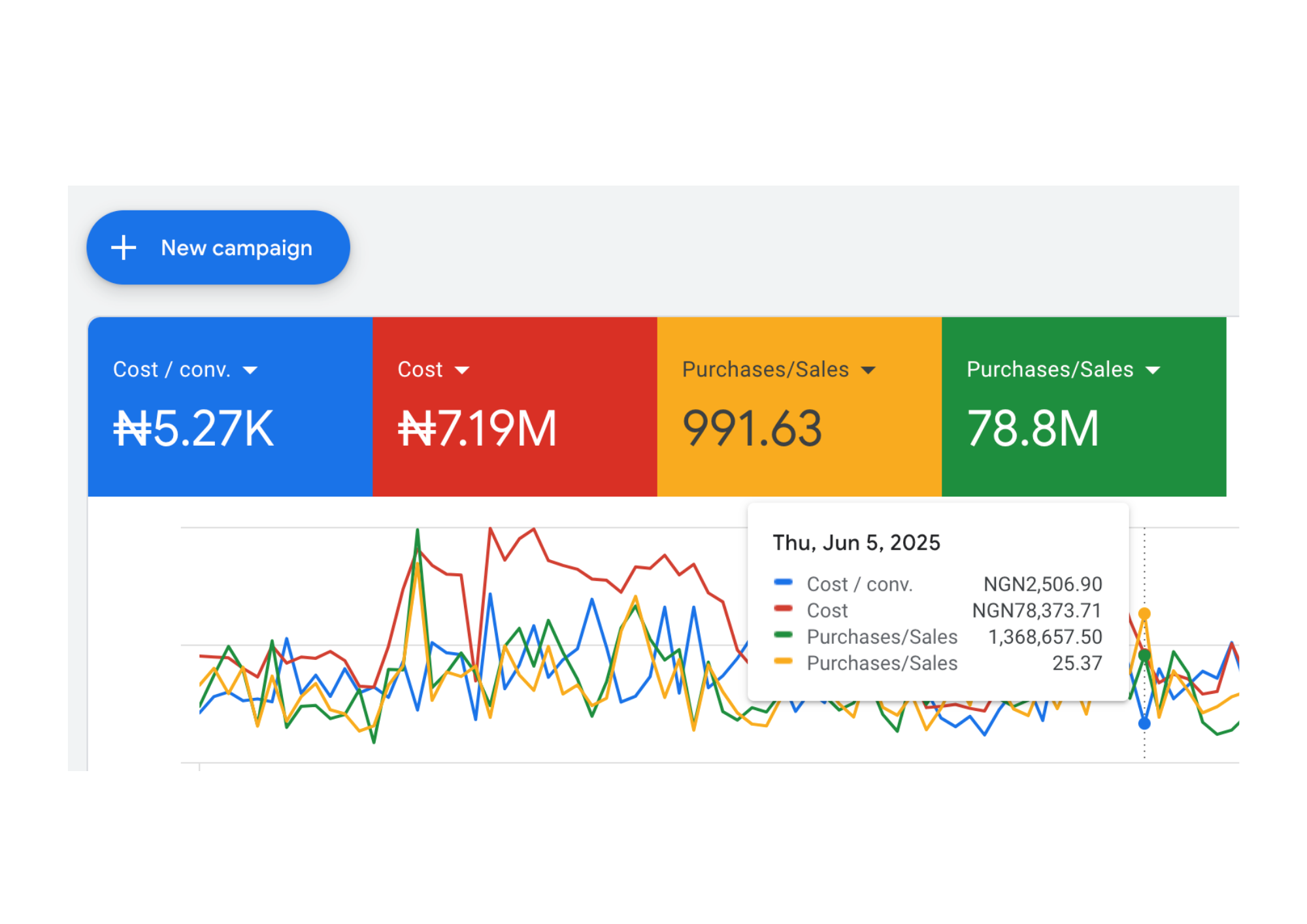Click the NGN78,373.71 cost value in tooltip
The width and height of the screenshot is (1307, 924).
pyautogui.click(x=1036, y=610)
